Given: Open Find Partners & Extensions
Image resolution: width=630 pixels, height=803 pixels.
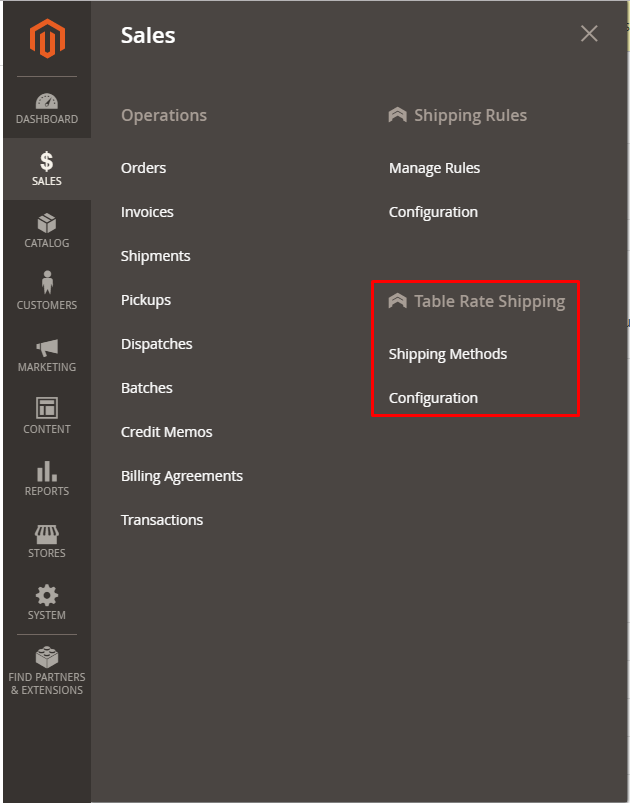Looking at the screenshot, I should coord(46,671).
